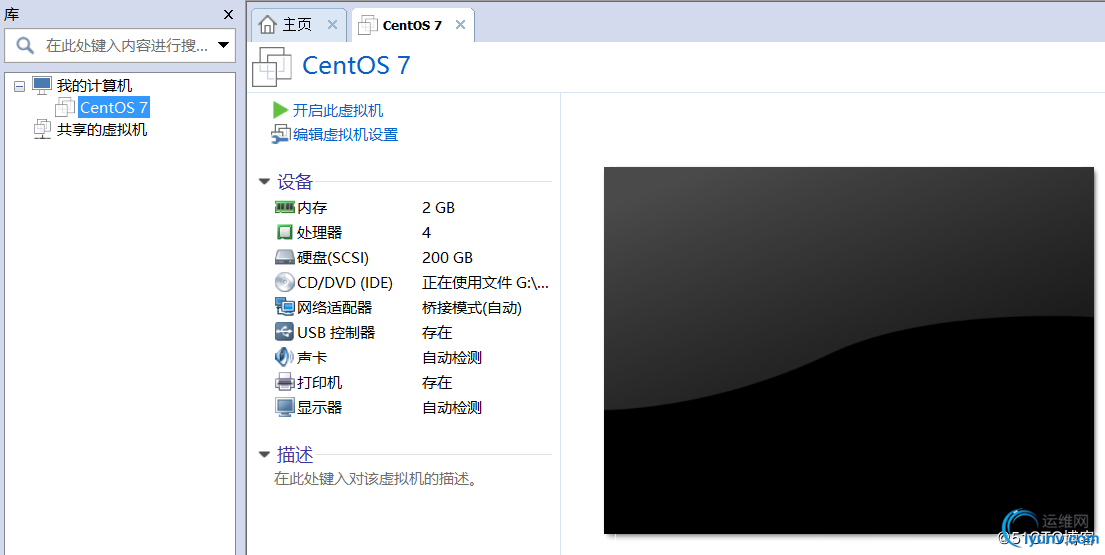Click the memory (内存) device icon
1105x555 pixels.
pos(284,207)
